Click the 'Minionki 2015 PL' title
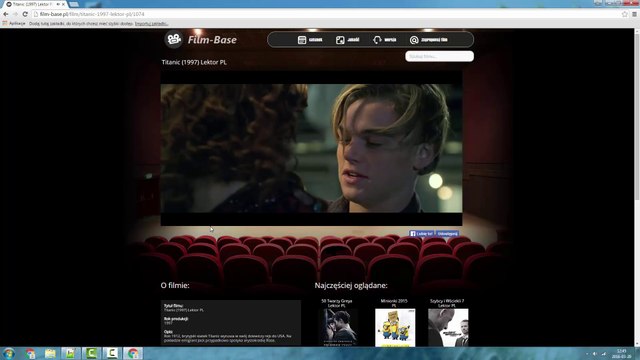This screenshot has height=360, width=640. (x=394, y=303)
